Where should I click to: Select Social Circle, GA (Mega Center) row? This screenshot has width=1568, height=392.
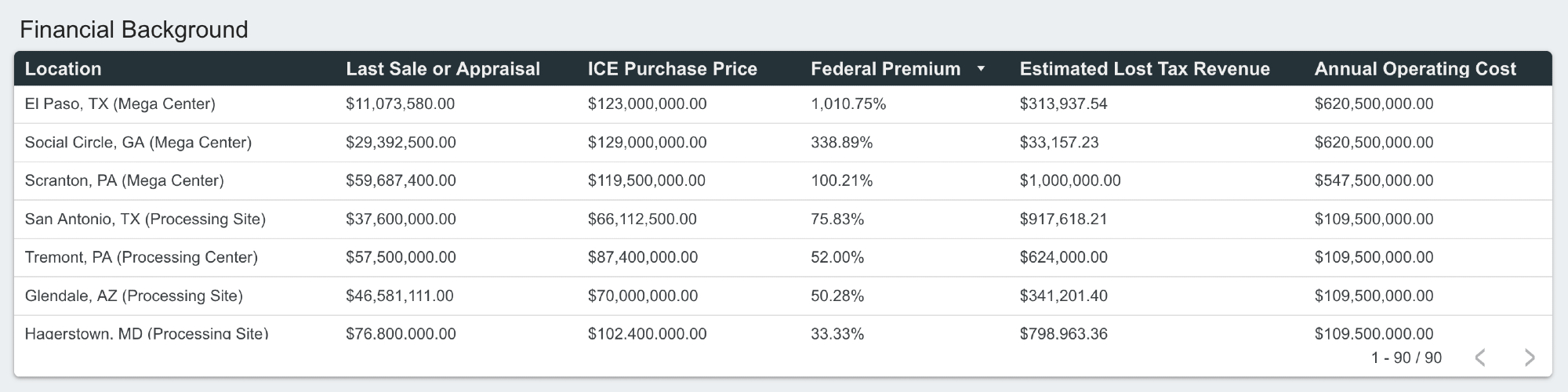point(138,143)
